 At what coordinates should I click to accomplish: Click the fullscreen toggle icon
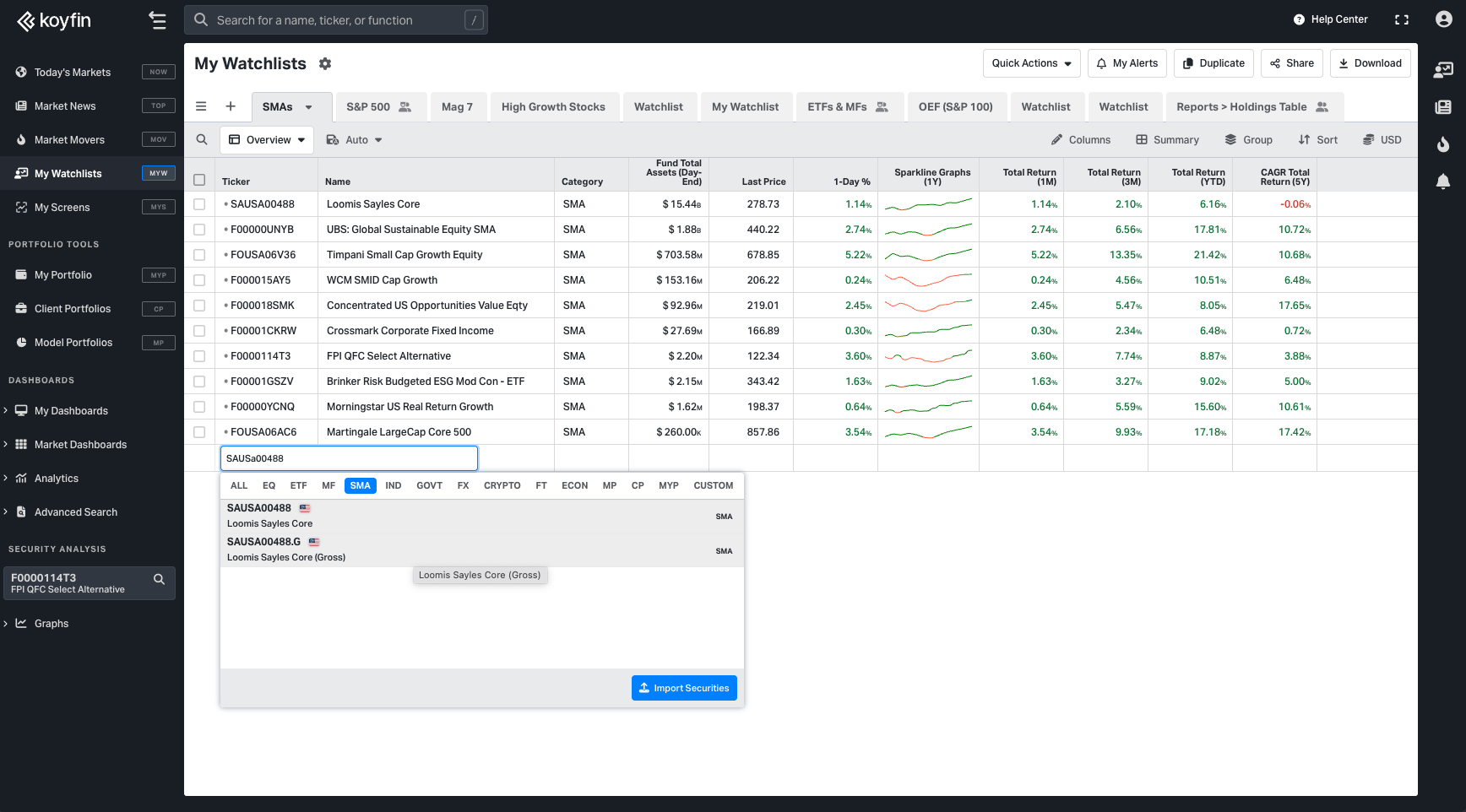coord(1402,19)
